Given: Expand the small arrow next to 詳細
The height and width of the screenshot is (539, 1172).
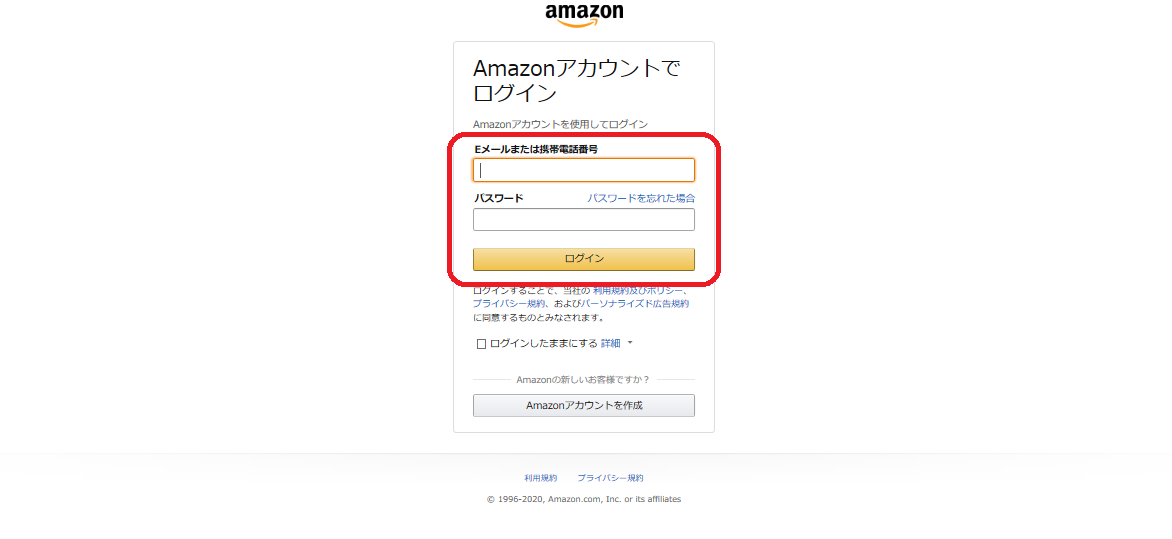Looking at the screenshot, I should [x=630, y=343].
